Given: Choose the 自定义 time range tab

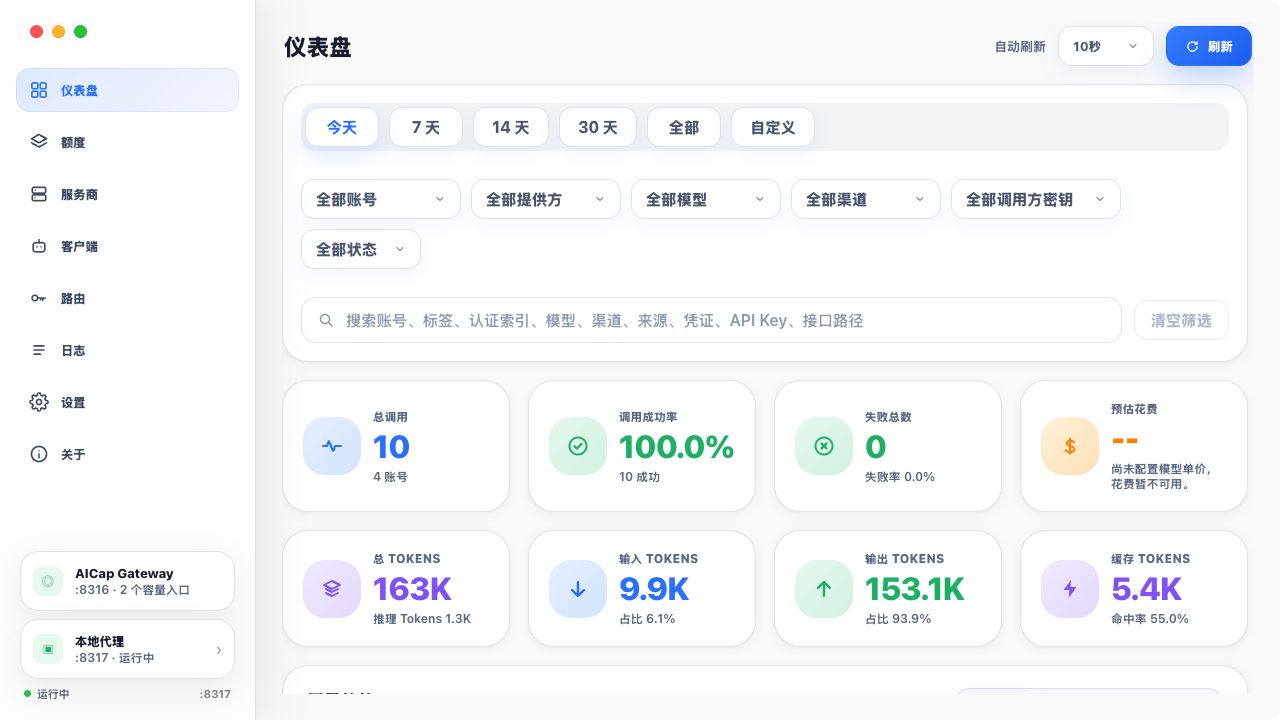Looking at the screenshot, I should (x=773, y=127).
